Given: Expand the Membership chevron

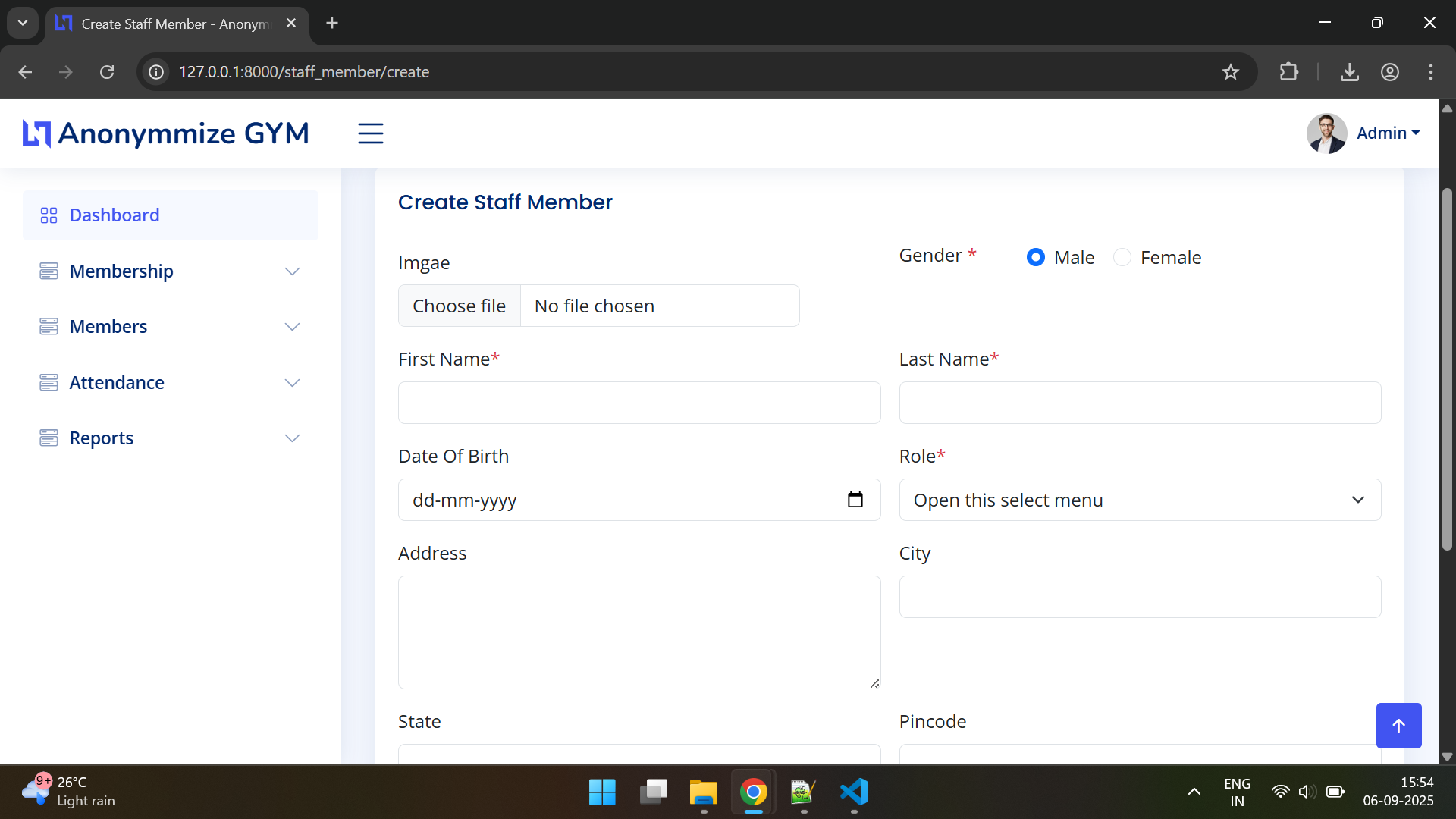Looking at the screenshot, I should [292, 271].
